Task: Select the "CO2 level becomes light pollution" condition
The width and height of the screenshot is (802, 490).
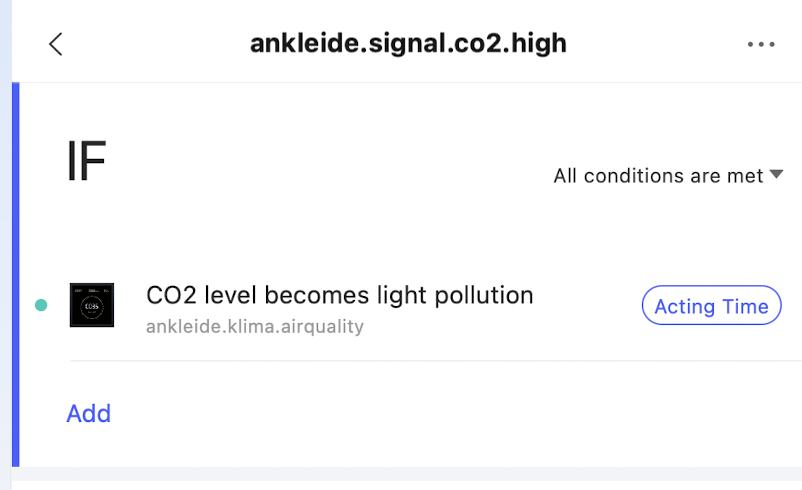Action: click(340, 295)
